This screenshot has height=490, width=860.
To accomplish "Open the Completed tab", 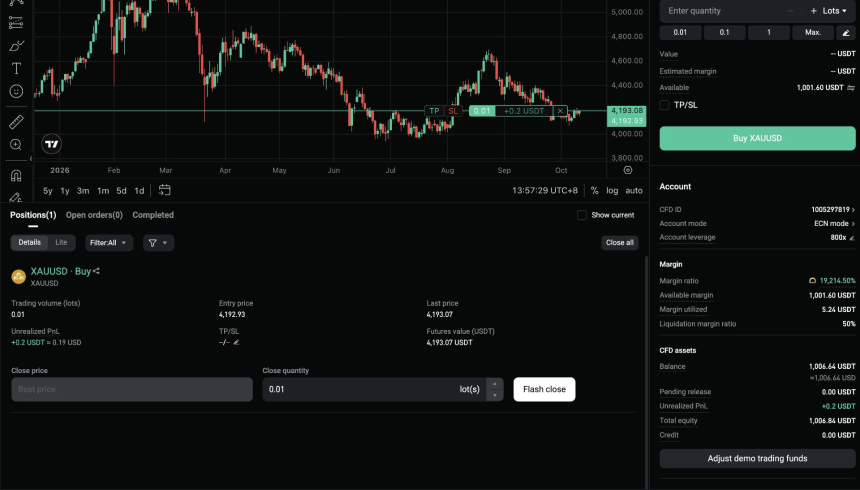I will click(153, 215).
